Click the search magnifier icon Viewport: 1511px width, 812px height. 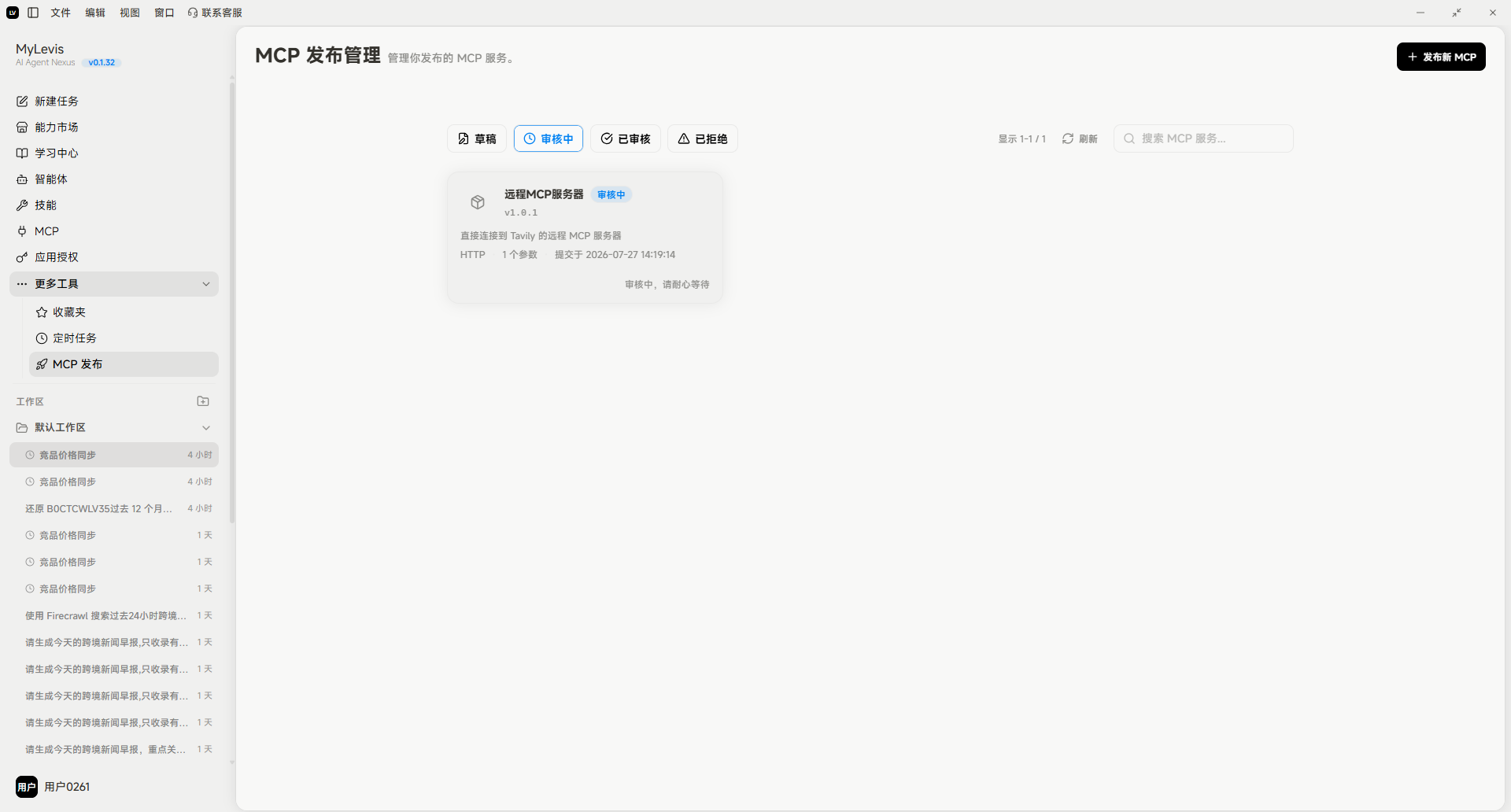tap(1129, 138)
